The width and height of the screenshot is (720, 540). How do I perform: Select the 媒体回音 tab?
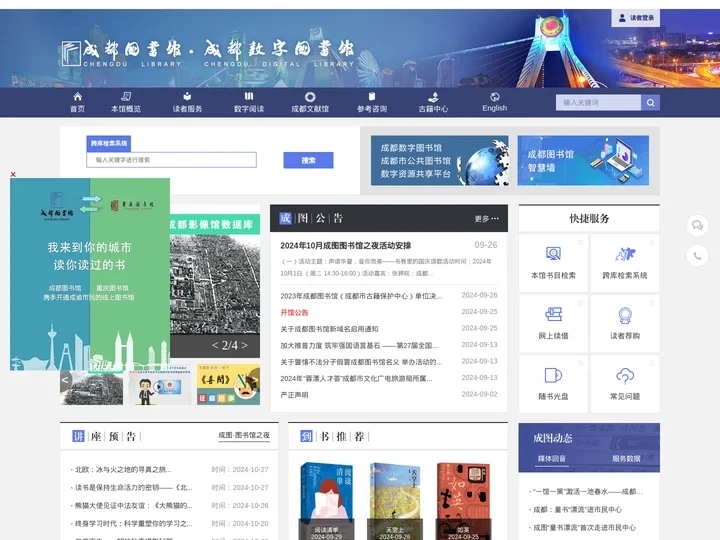tap(551, 458)
